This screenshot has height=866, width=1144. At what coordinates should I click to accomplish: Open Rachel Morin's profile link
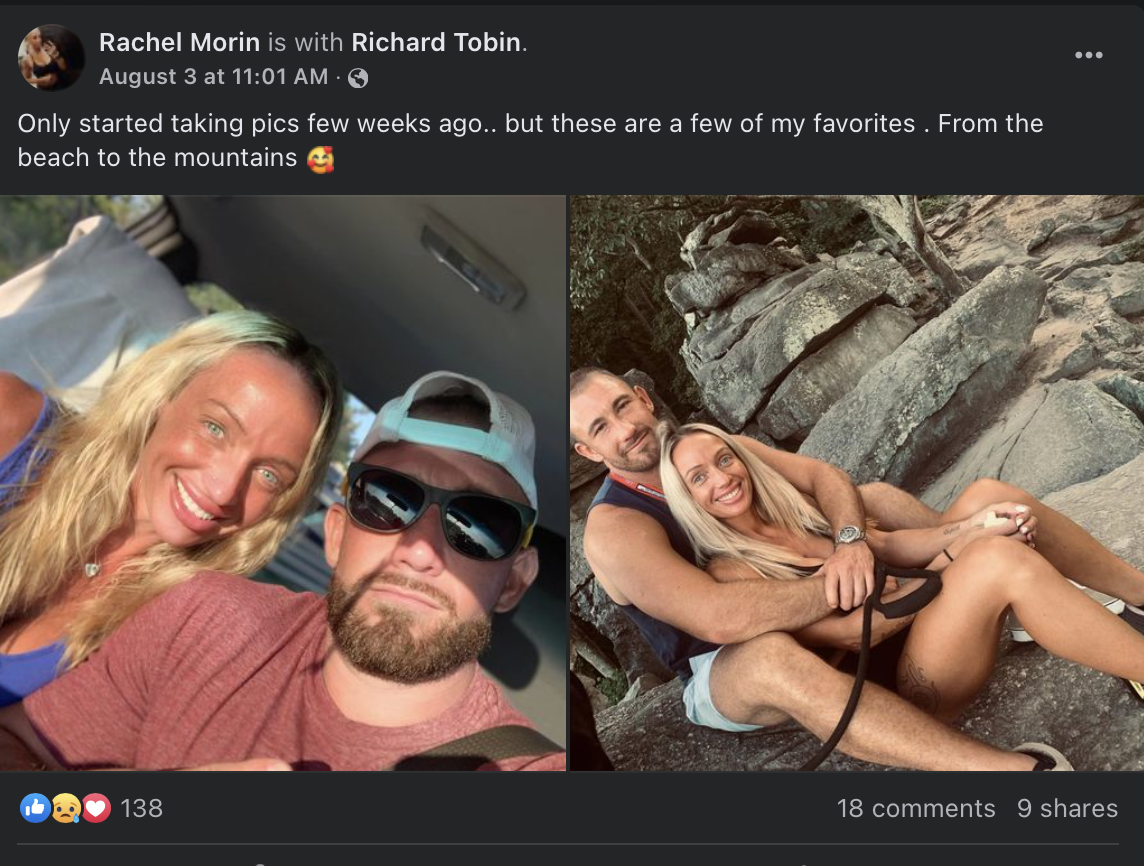click(180, 42)
